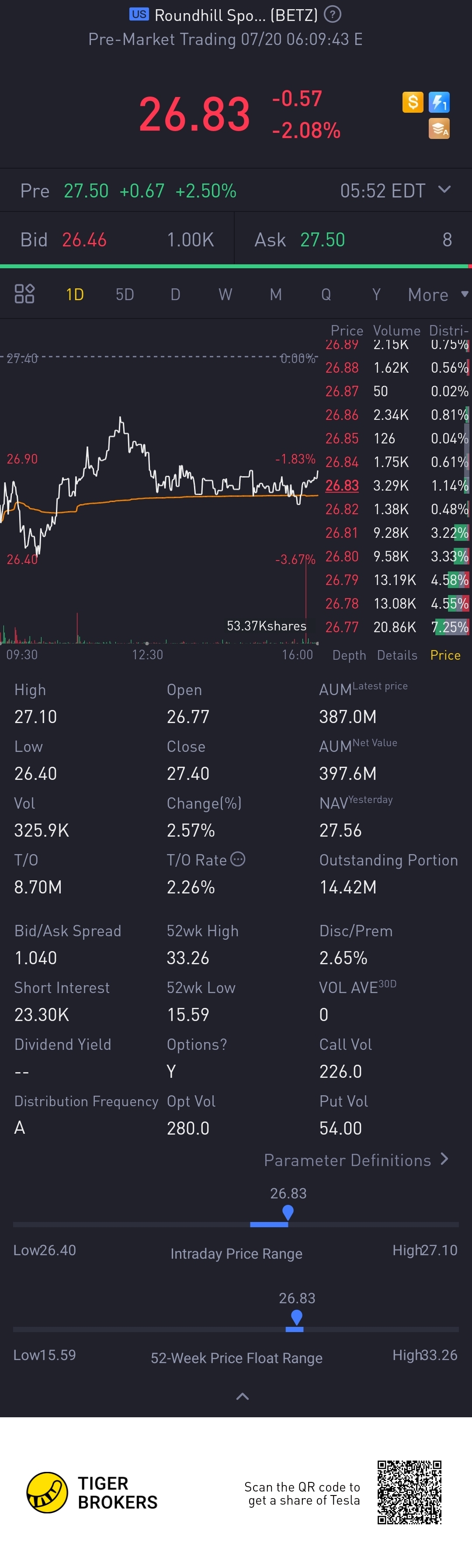Tap the tan stacked layers icon
The image size is (472, 1568).
[x=439, y=128]
